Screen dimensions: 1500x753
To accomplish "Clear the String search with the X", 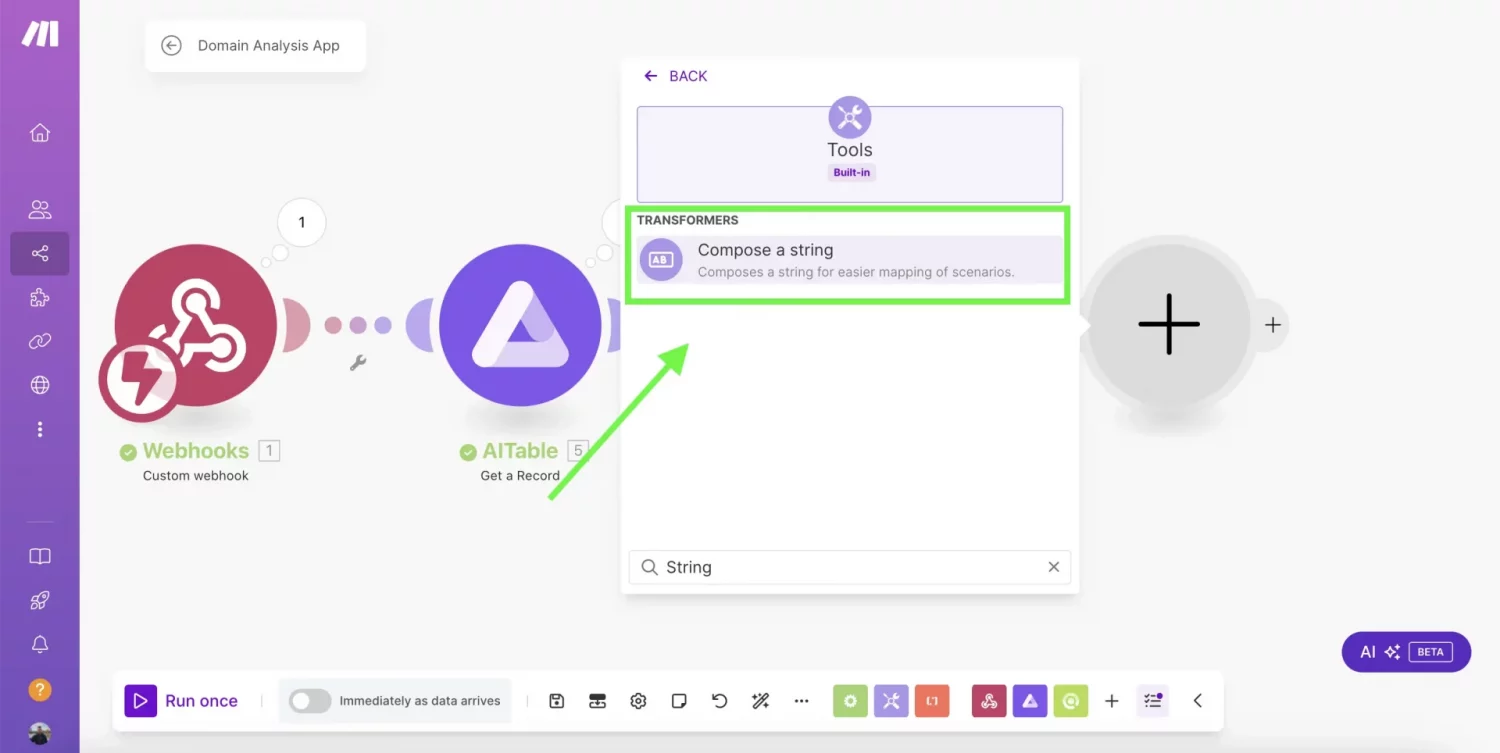I will [1053, 567].
